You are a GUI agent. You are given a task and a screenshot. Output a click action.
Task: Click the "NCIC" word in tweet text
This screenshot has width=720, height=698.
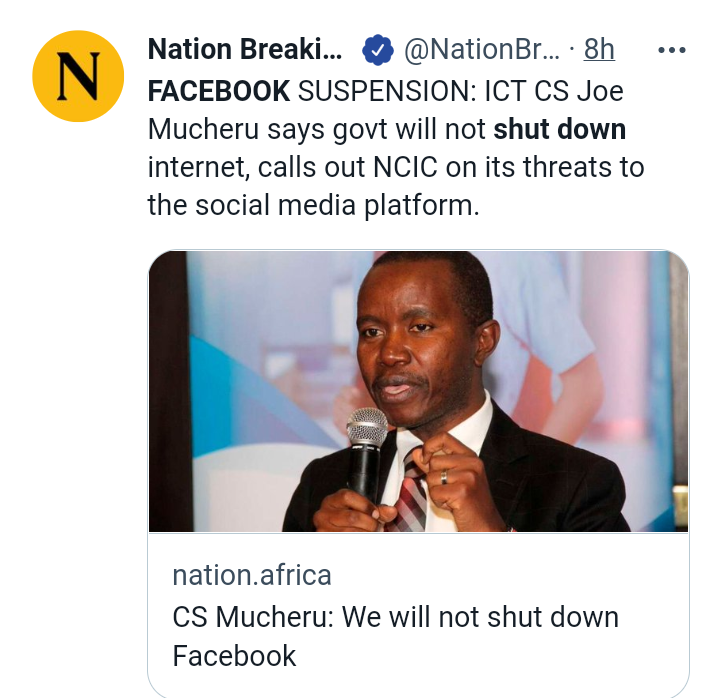(x=405, y=167)
